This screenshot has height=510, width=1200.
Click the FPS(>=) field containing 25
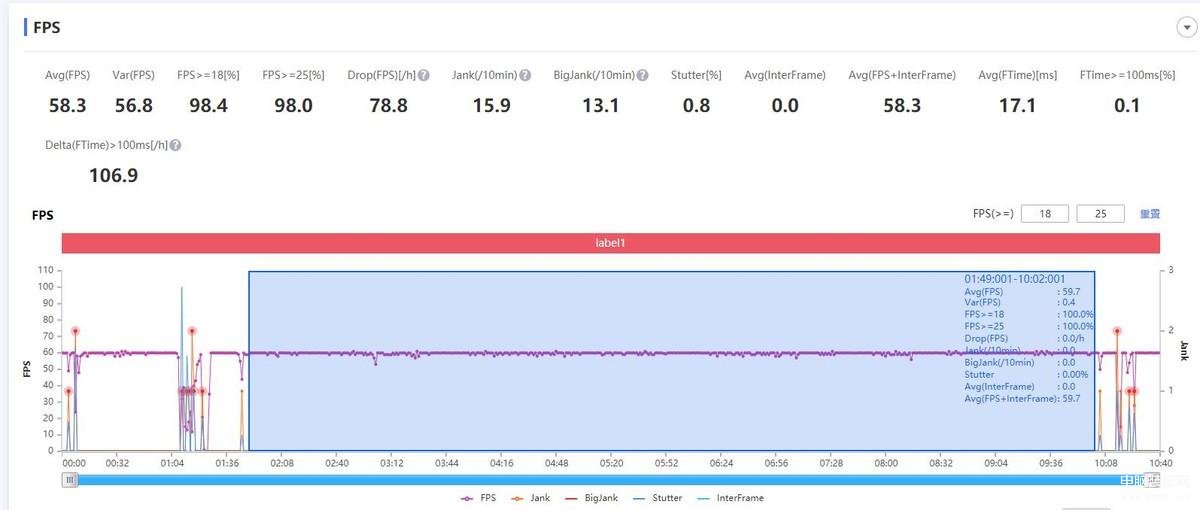[x=1100, y=213]
